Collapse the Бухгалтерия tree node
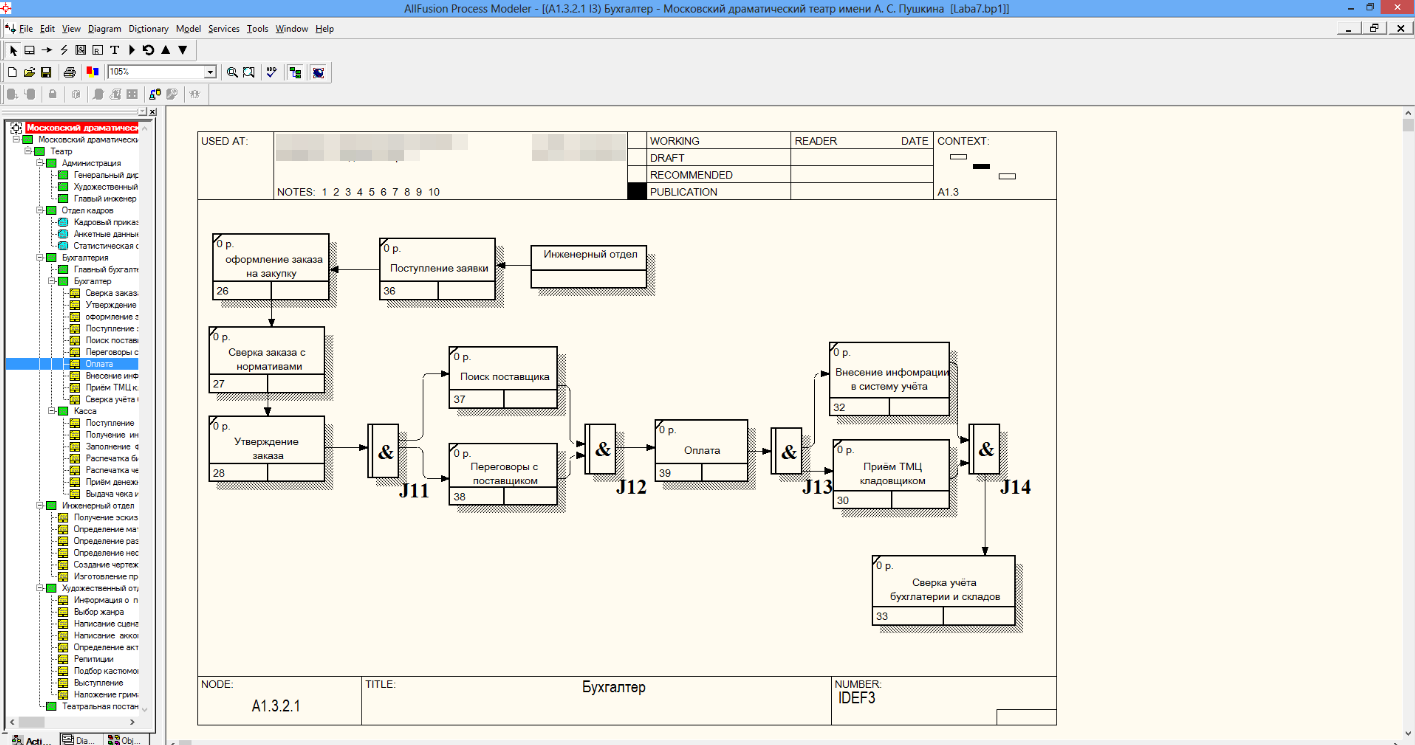The width and height of the screenshot is (1415, 745). [x=40, y=257]
